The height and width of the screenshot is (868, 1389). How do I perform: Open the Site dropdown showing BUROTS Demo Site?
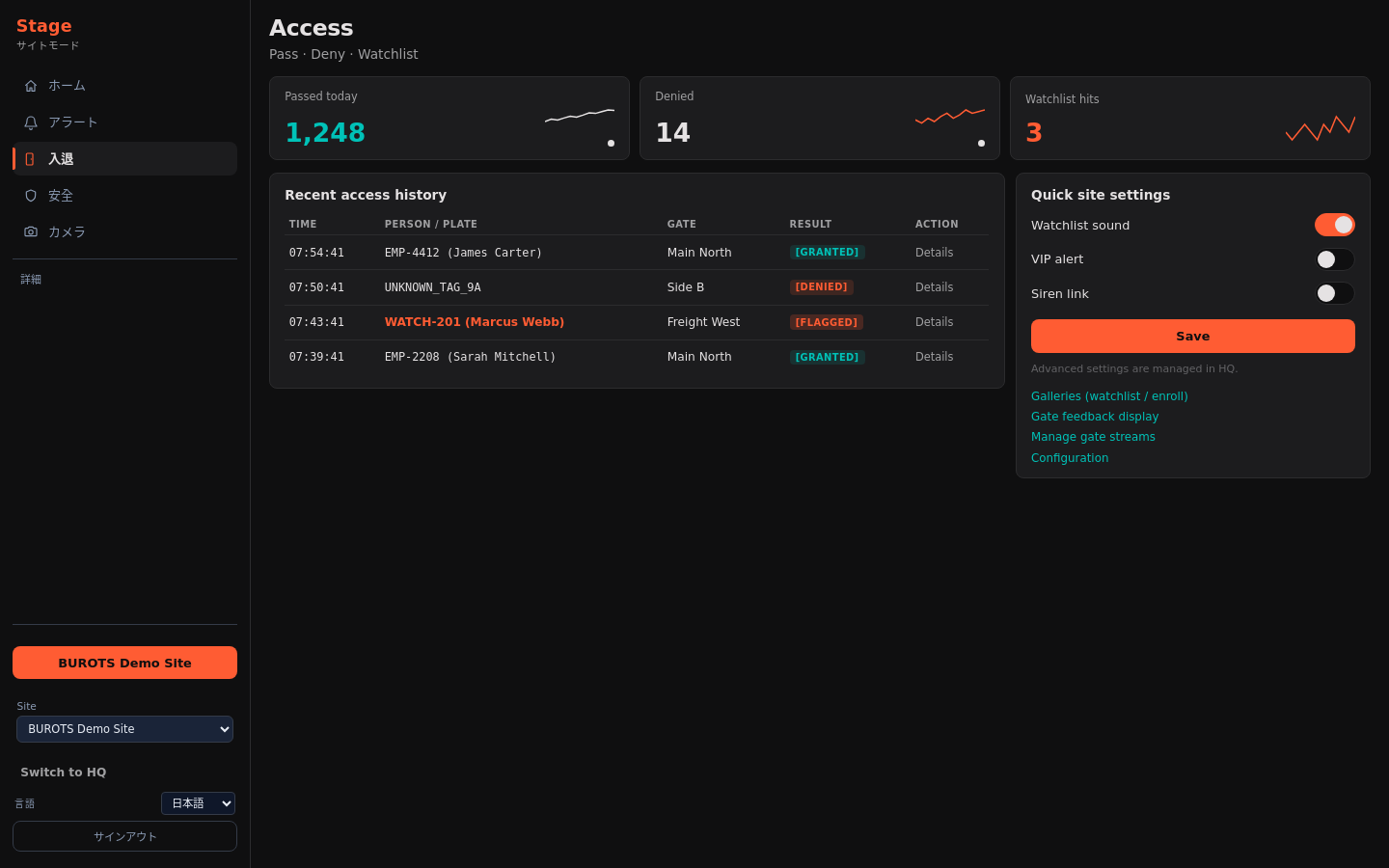124,729
